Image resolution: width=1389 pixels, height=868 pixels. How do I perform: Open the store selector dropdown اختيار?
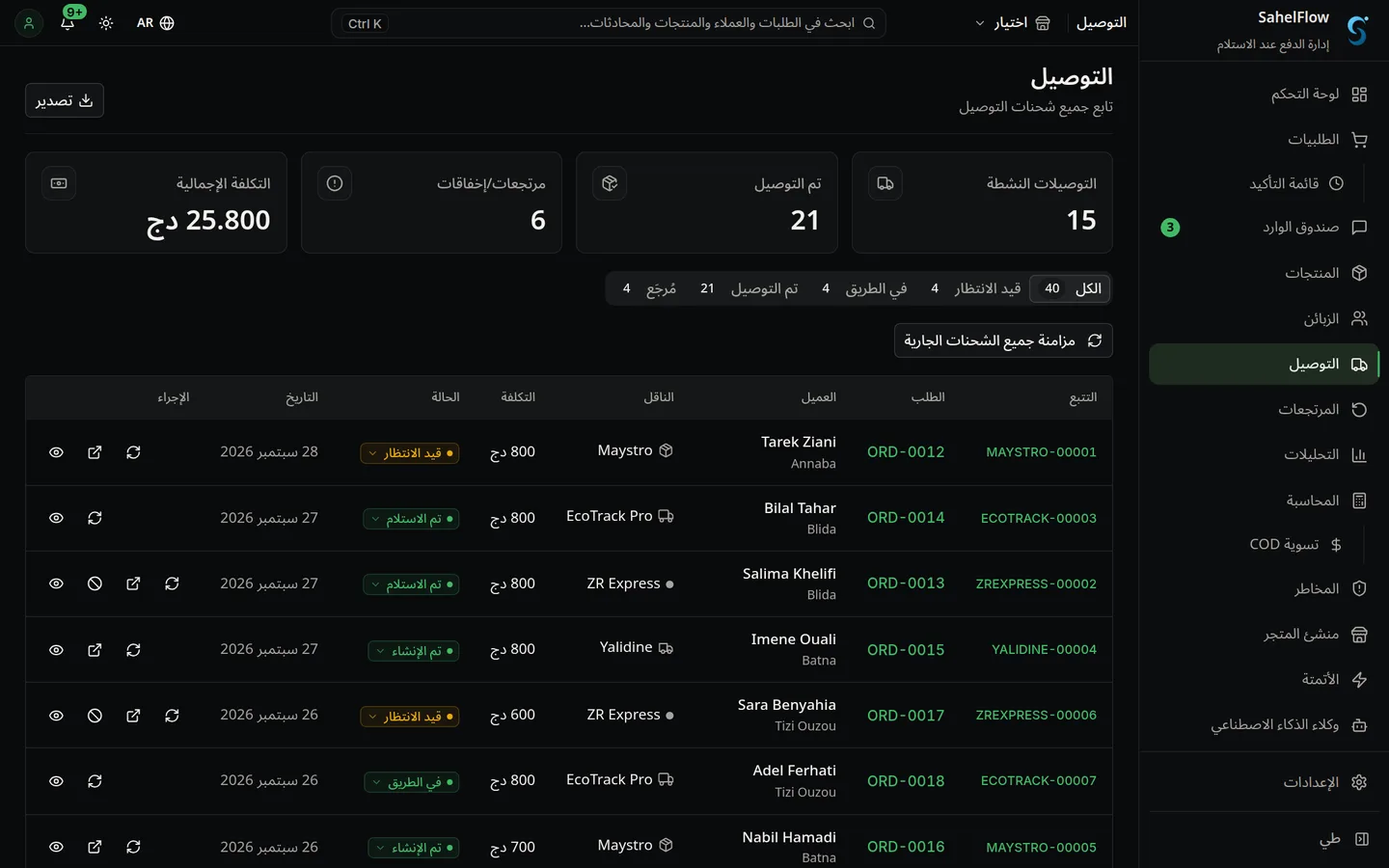click(1013, 23)
